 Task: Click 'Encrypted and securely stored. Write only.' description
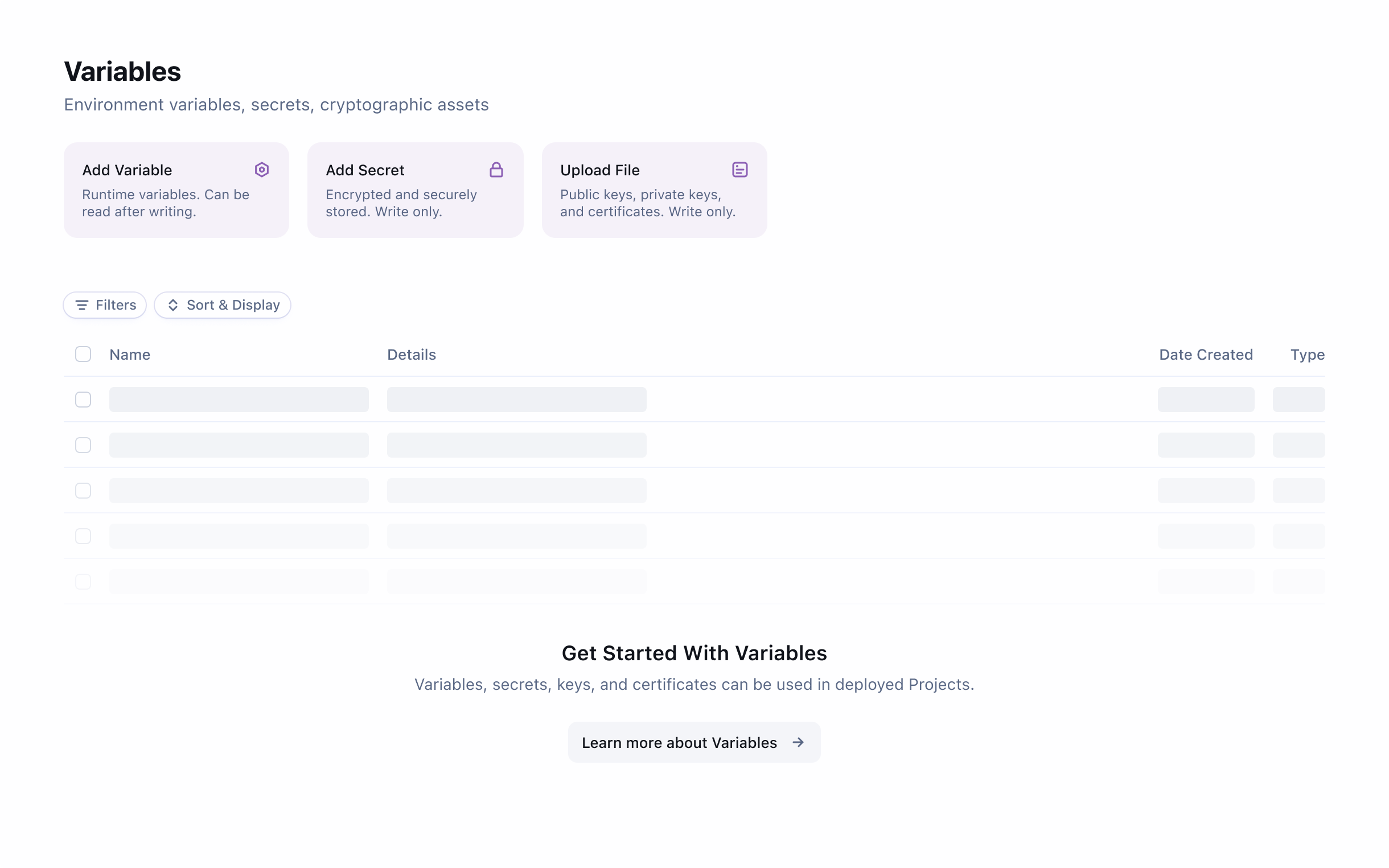tap(401, 203)
